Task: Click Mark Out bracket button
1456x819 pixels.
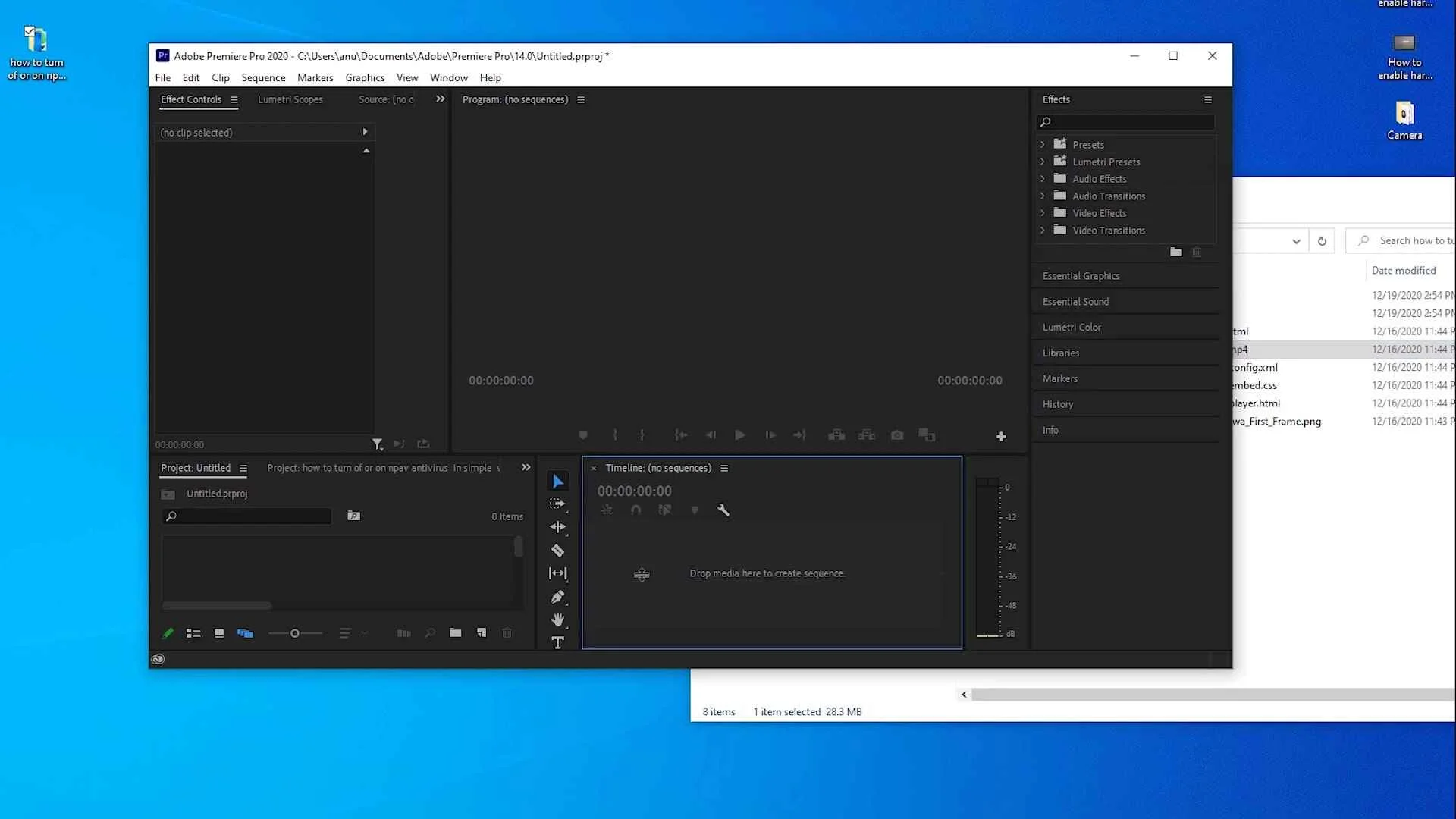Action: (x=642, y=435)
